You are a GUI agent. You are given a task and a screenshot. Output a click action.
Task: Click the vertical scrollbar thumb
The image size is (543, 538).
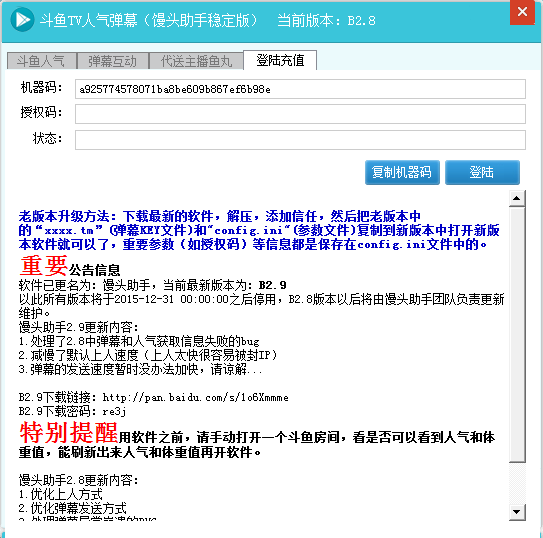pyautogui.click(x=517, y=334)
